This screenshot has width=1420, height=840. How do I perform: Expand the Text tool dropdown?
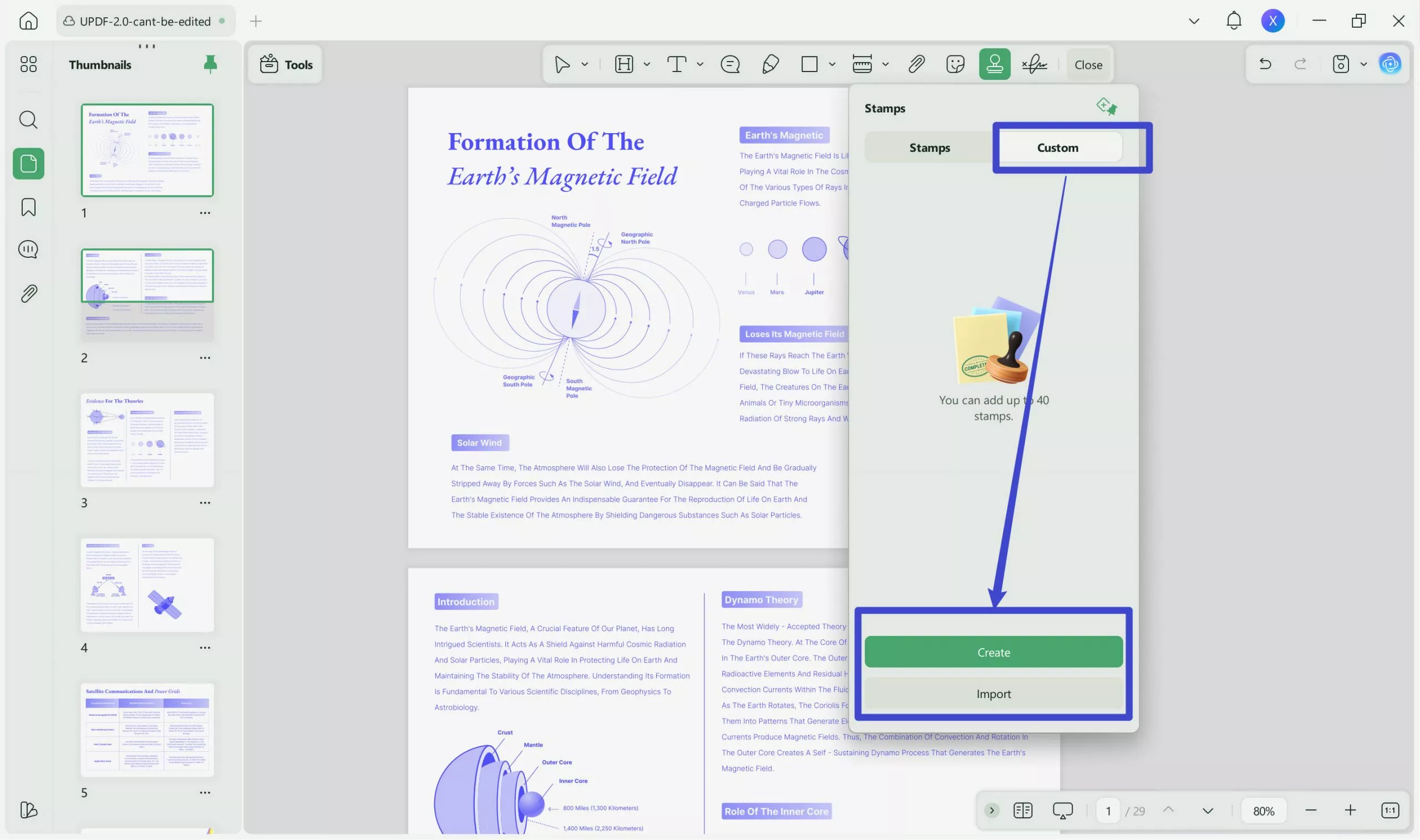700,64
